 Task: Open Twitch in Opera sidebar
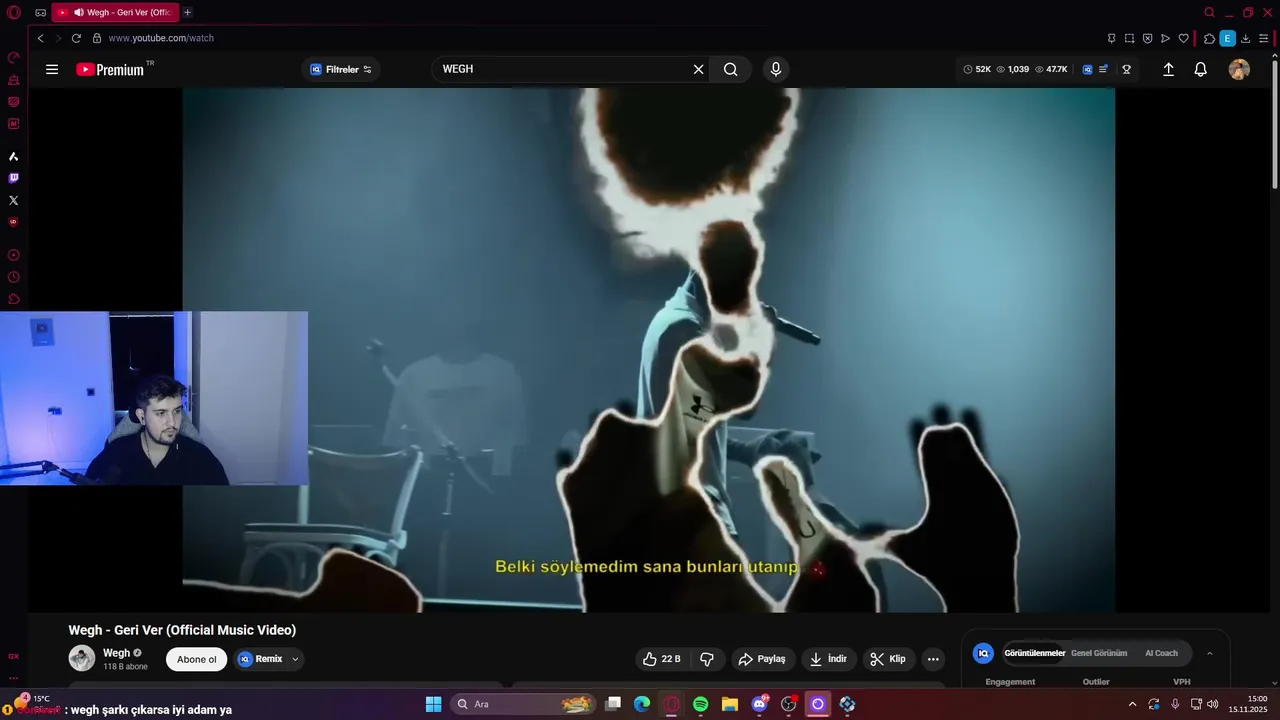[14, 178]
